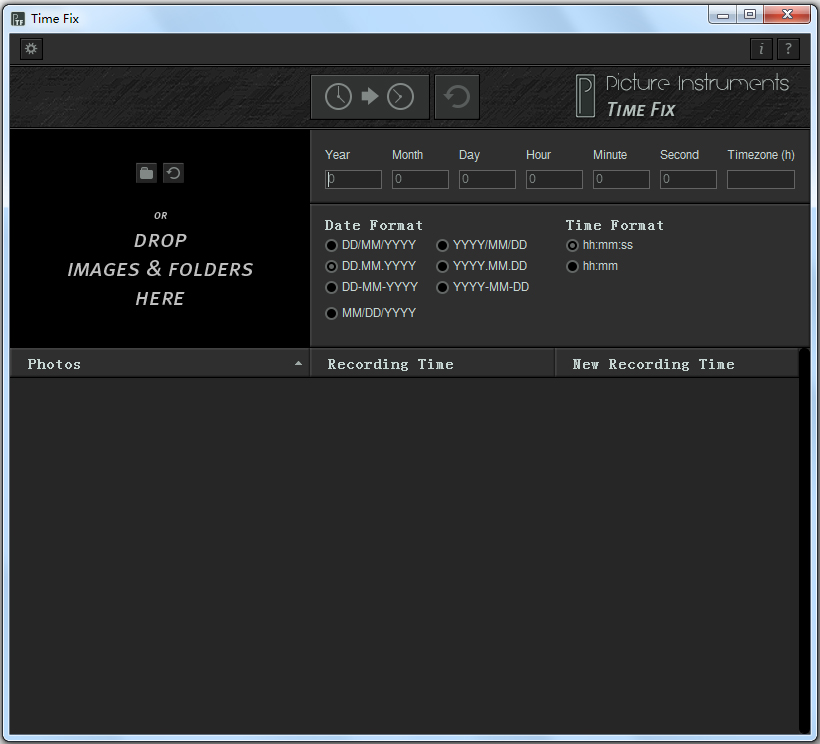This screenshot has height=744, width=820.
Task: Click the Second input field
Action: pos(688,179)
